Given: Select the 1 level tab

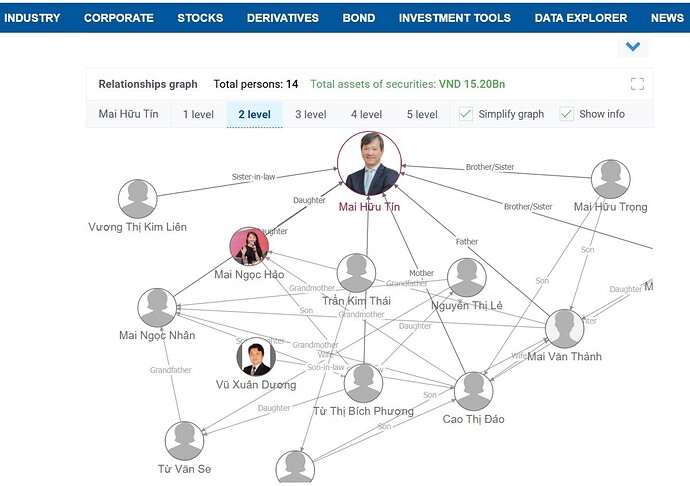Looking at the screenshot, I should 198,114.
